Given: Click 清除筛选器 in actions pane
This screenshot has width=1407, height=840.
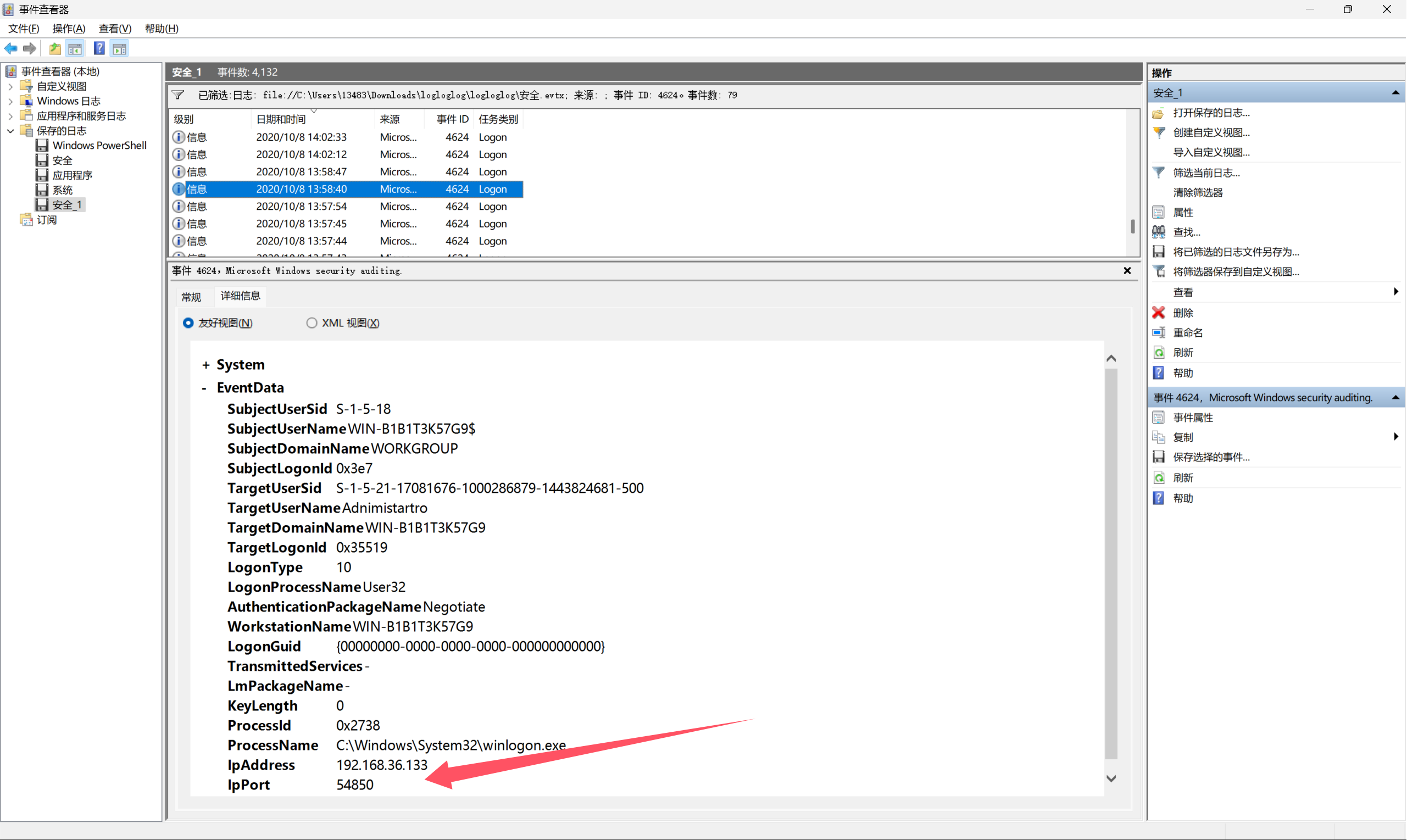Looking at the screenshot, I should [1198, 192].
